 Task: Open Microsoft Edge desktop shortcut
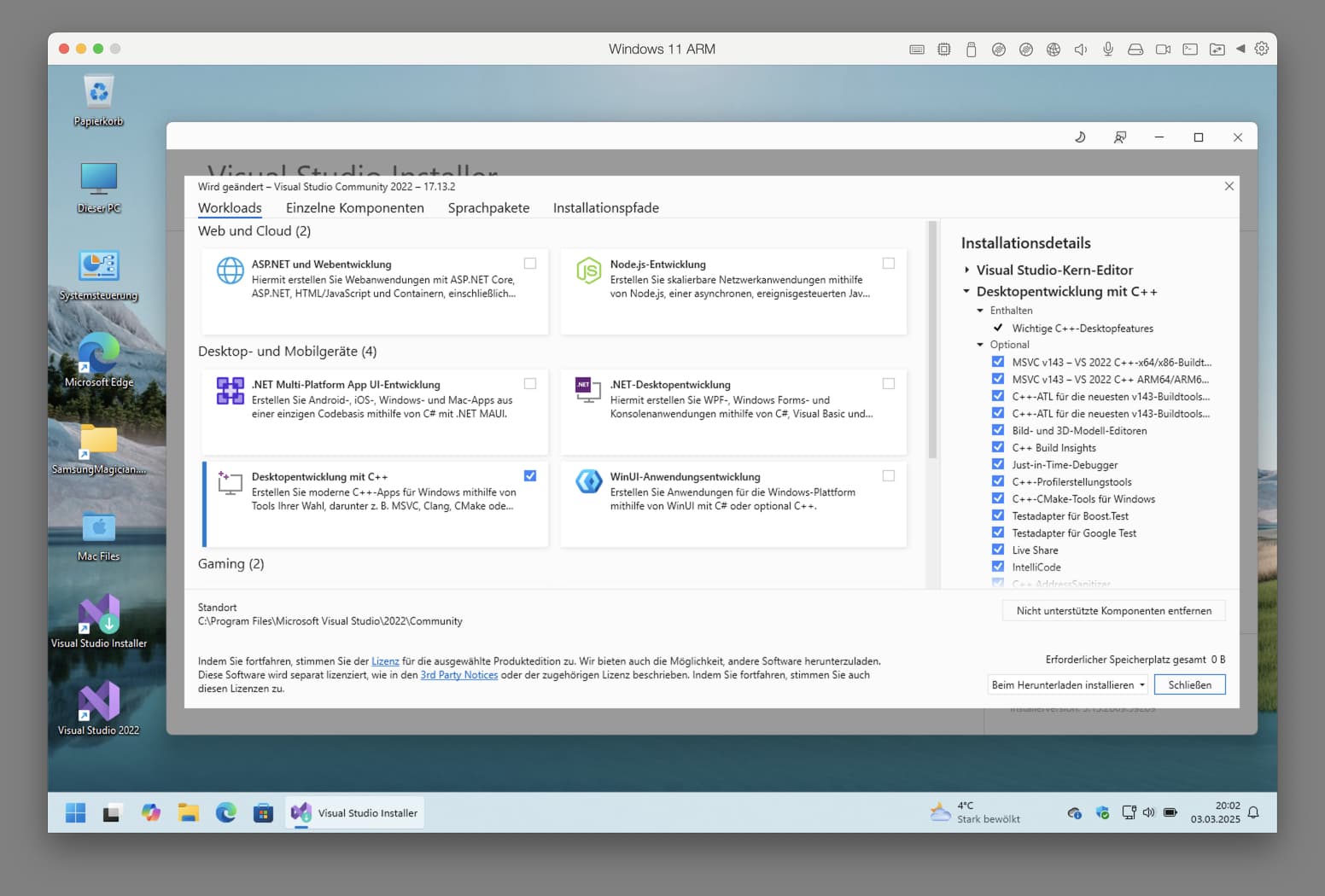tap(99, 361)
